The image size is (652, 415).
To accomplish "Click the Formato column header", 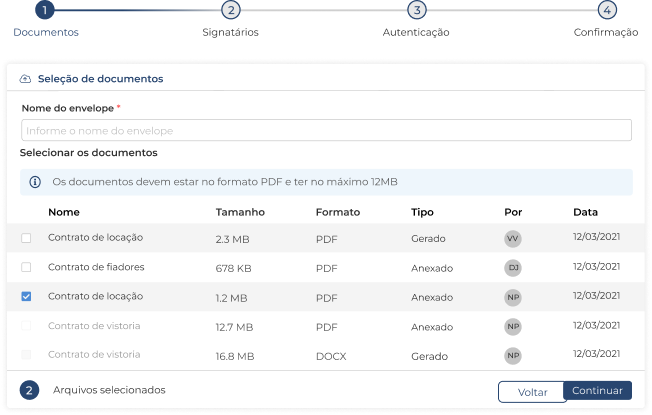I will [x=338, y=212].
